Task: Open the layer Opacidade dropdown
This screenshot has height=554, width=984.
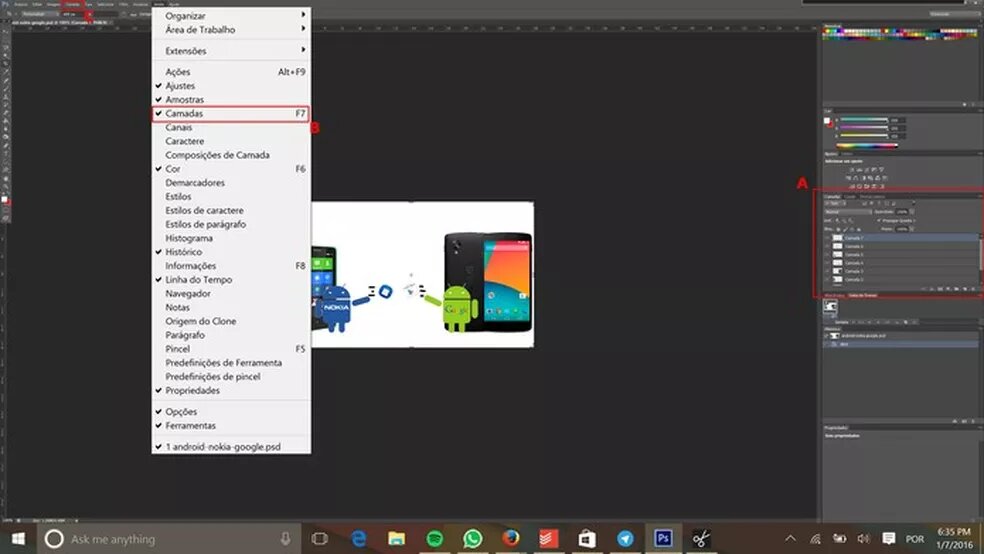Action: 912,212
